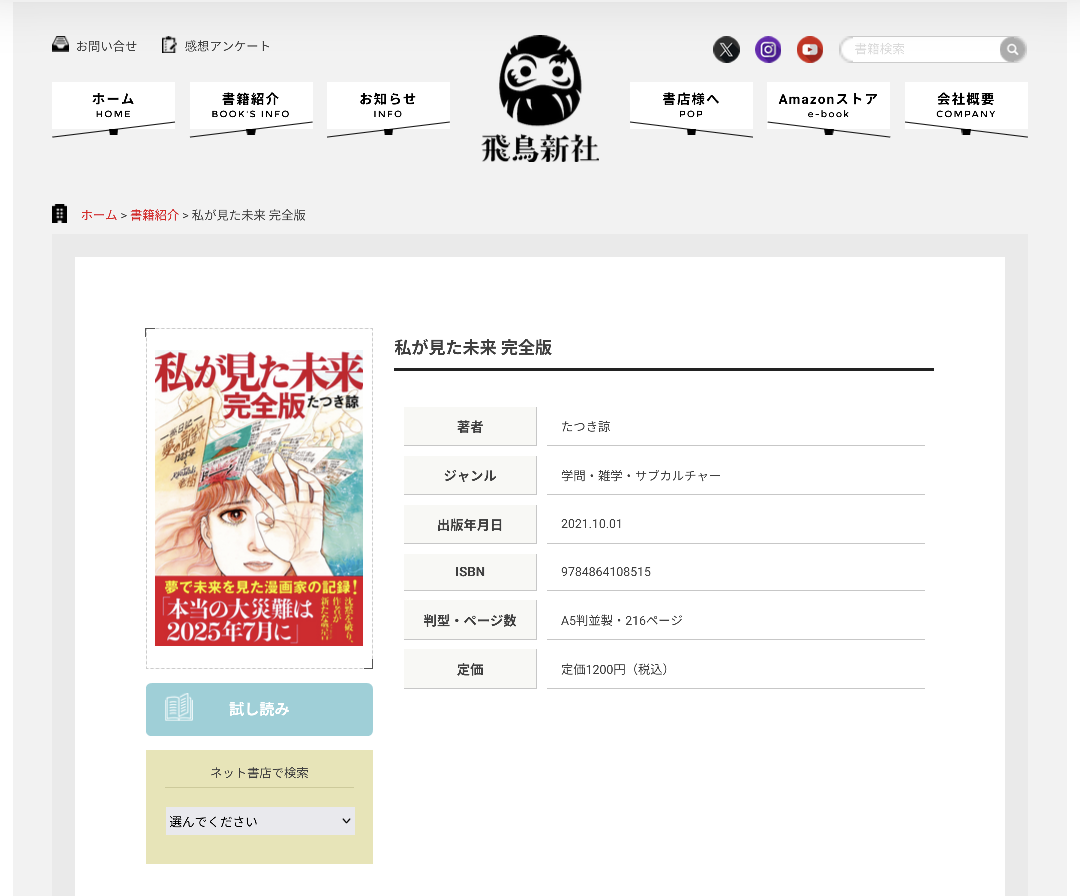The image size is (1080, 896).
Task: Click the 判型・ページ数 label cell
Action: pos(470,621)
